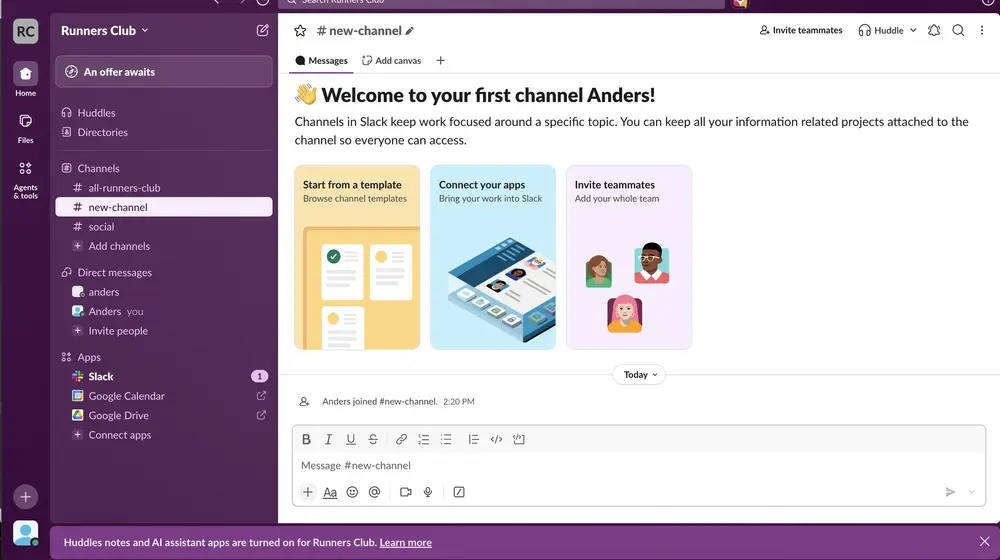Viewport: 1000px width, 560px height.
Task: Compose a new message with pencil icon
Action: [262, 30]
